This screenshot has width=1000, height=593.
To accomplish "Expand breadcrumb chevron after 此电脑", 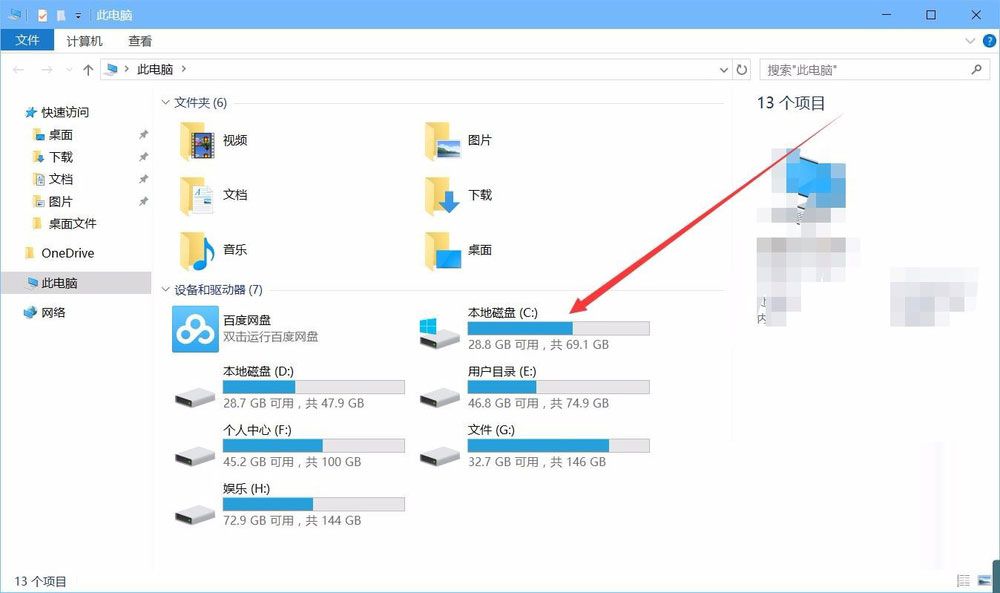I will click(184, 69).
